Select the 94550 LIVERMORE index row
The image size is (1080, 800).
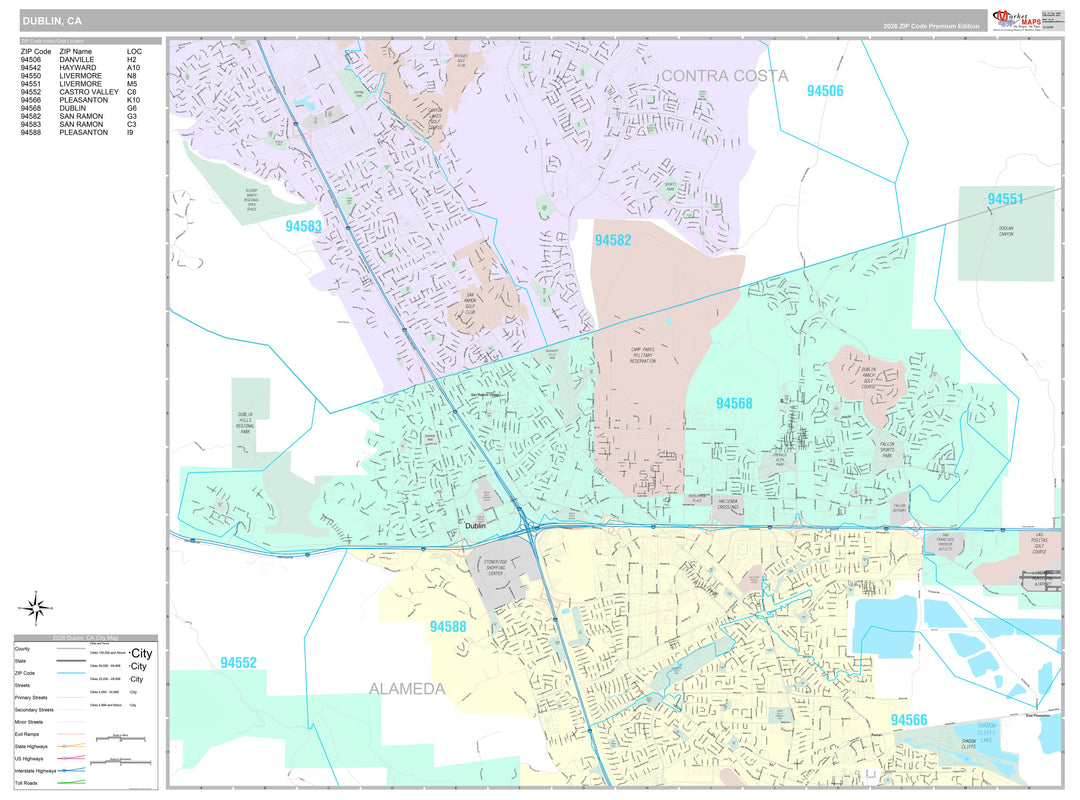[79, 76]
